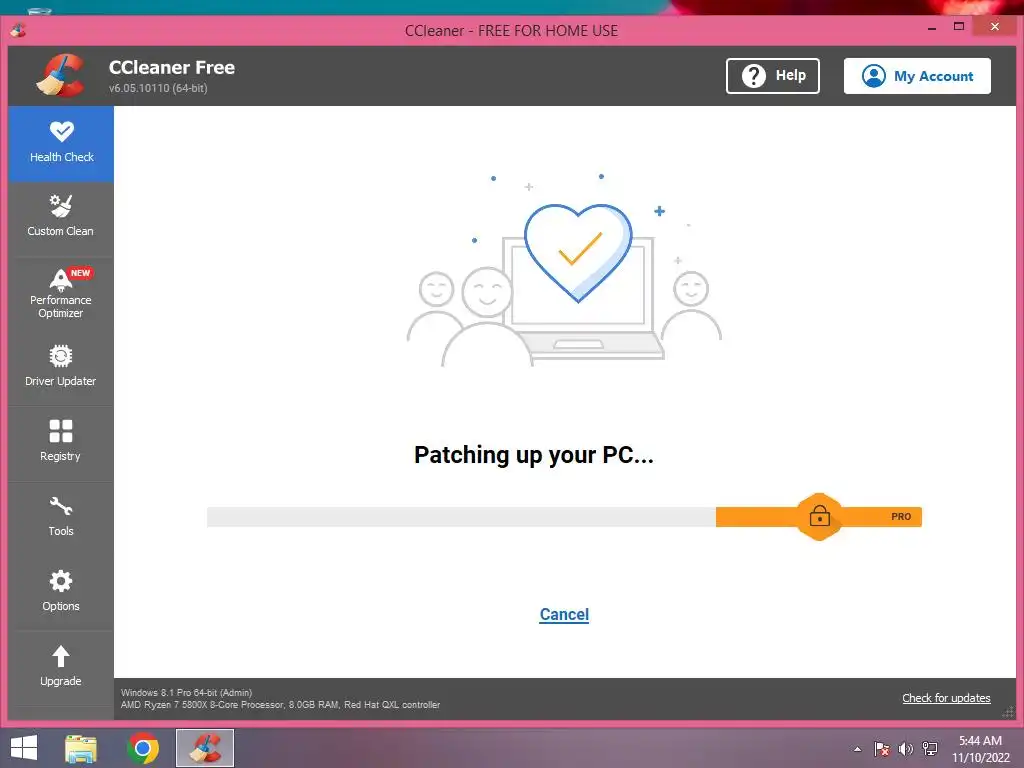Open My Account

click(x=917, y=76)
